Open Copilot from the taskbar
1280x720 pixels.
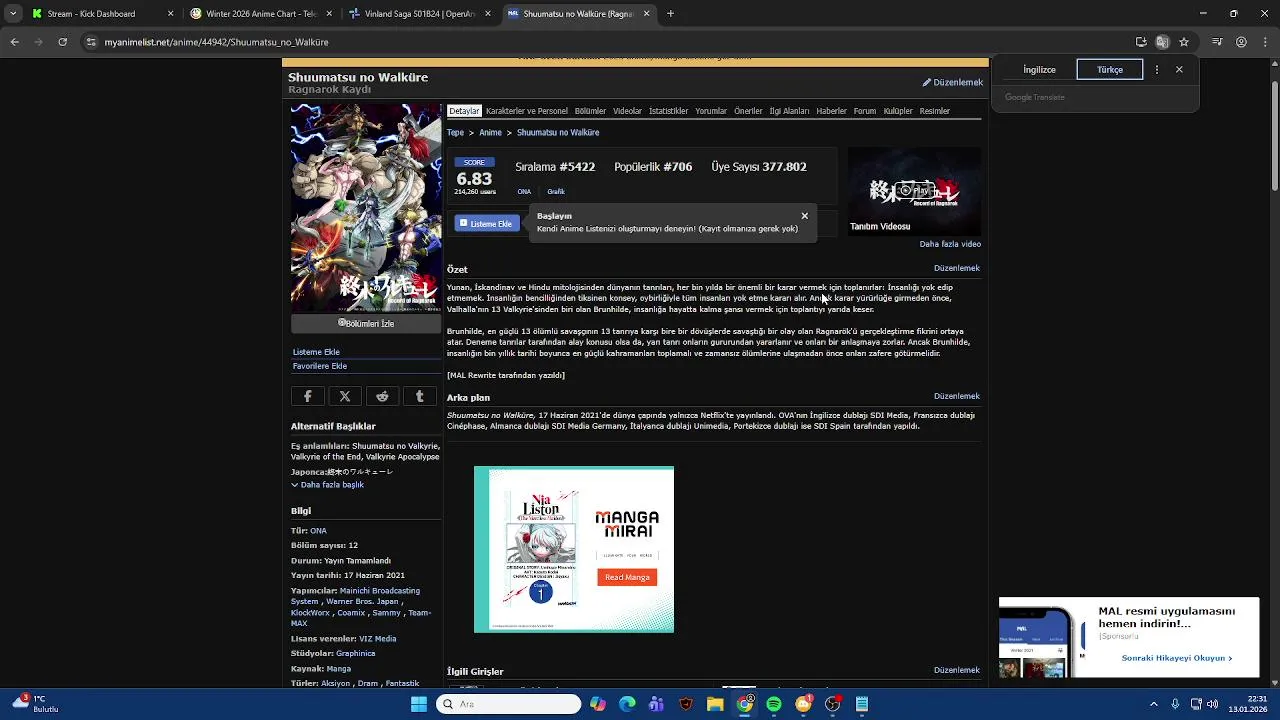pos(598,704)
